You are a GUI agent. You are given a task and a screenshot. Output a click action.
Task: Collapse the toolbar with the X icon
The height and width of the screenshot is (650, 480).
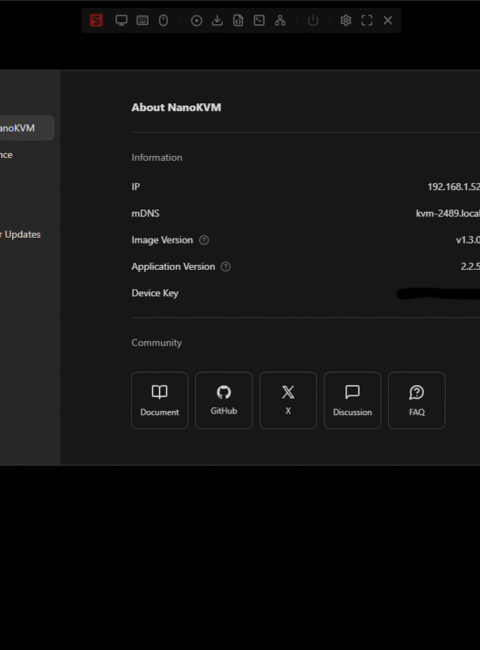click(x=388, y=20)
